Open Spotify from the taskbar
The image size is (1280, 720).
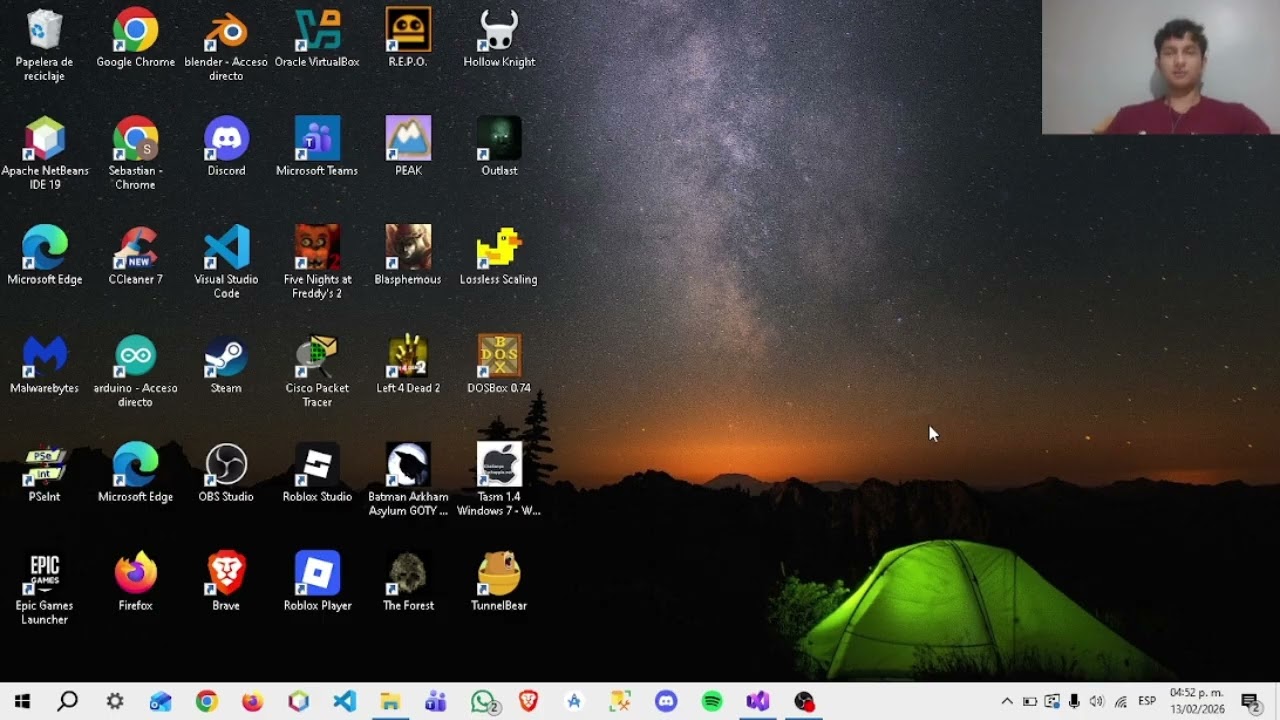[x=712, y=702]
